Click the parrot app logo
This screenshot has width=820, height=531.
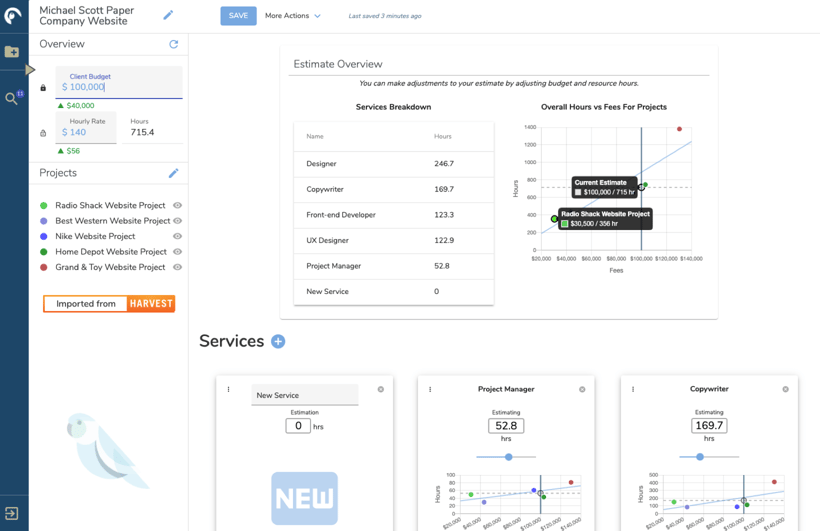tap(13, 16)
